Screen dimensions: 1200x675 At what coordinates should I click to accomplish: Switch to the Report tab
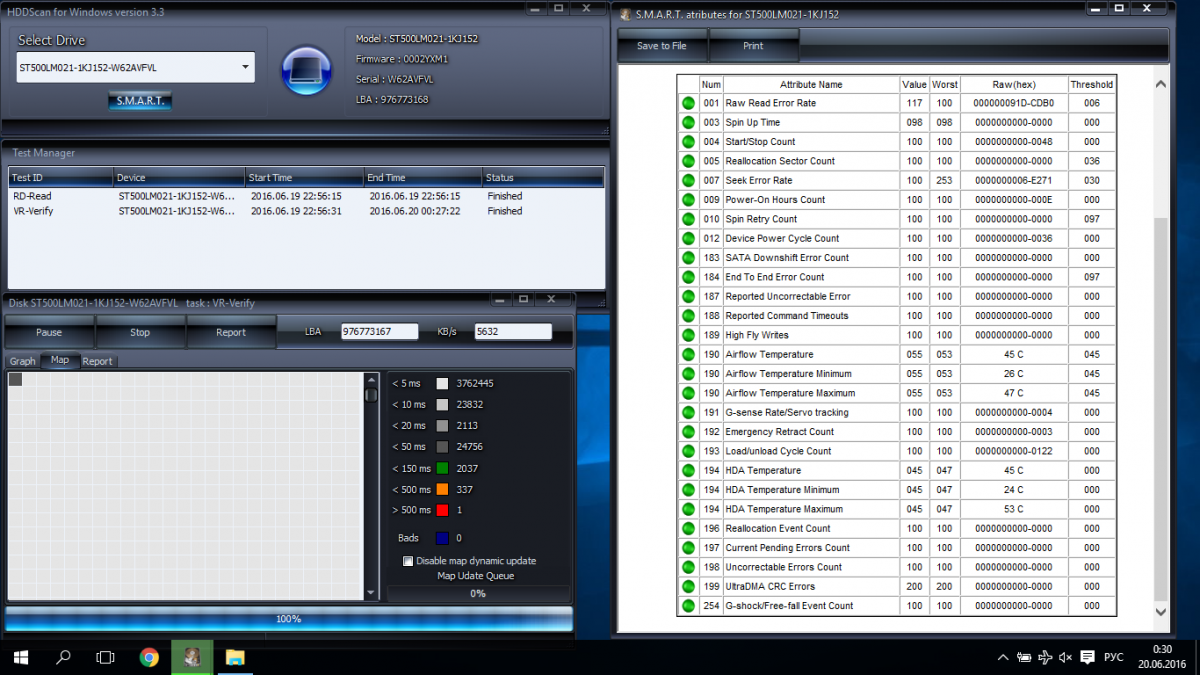(97, 361)
